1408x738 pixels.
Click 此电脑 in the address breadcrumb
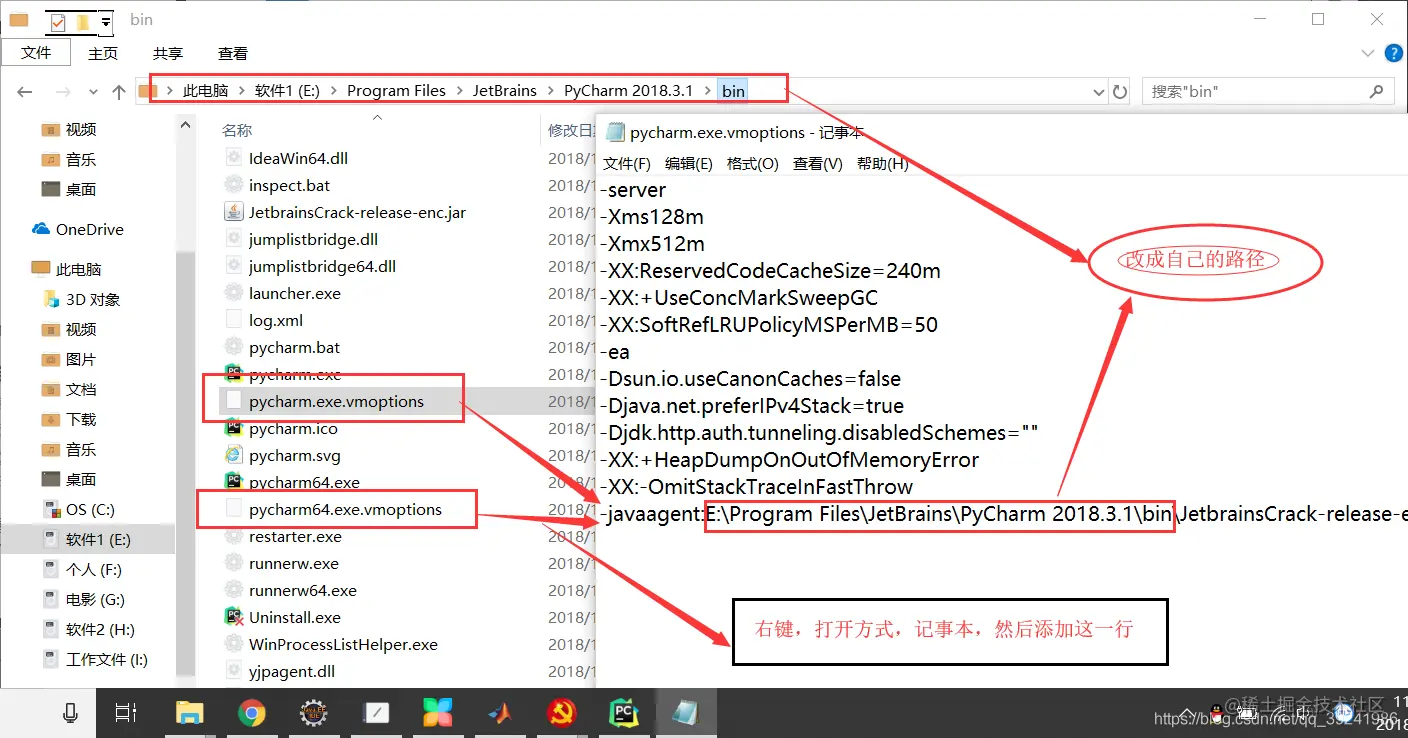(x=206, y=90)
